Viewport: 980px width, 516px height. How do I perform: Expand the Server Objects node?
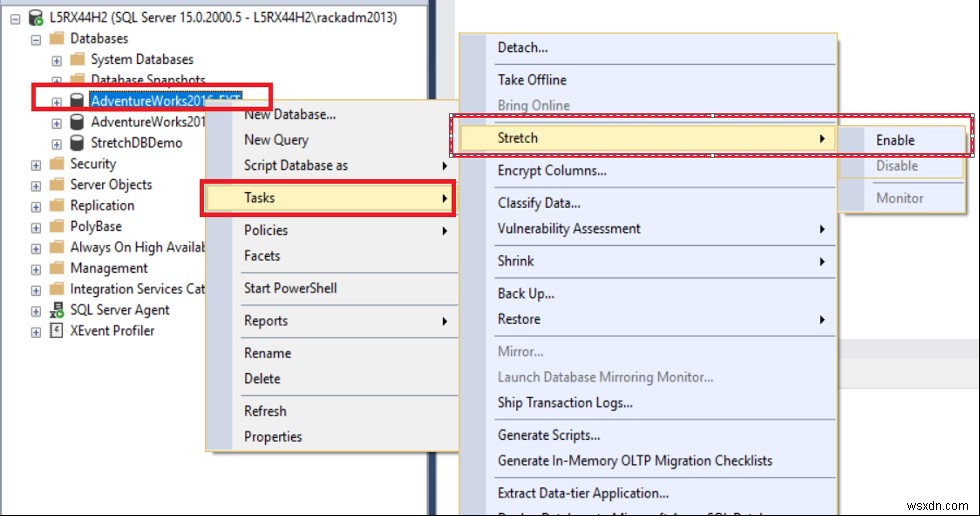36,186
